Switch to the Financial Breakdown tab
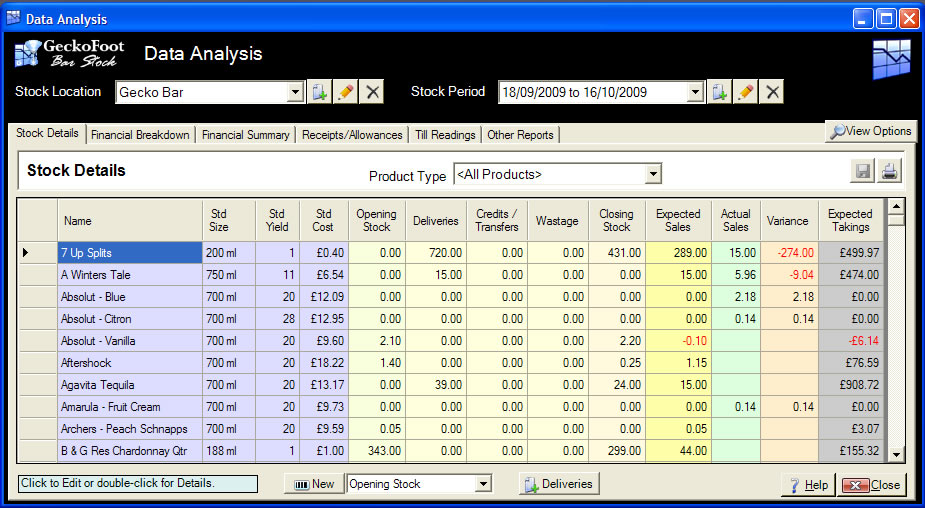Image resolution: width=925 pixels, height=508 pixels. tap(140, 135)
